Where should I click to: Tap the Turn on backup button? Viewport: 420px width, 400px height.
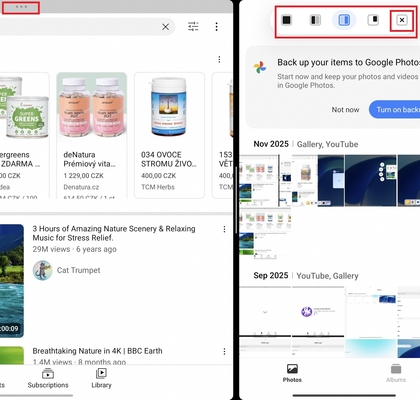[394, 109]
